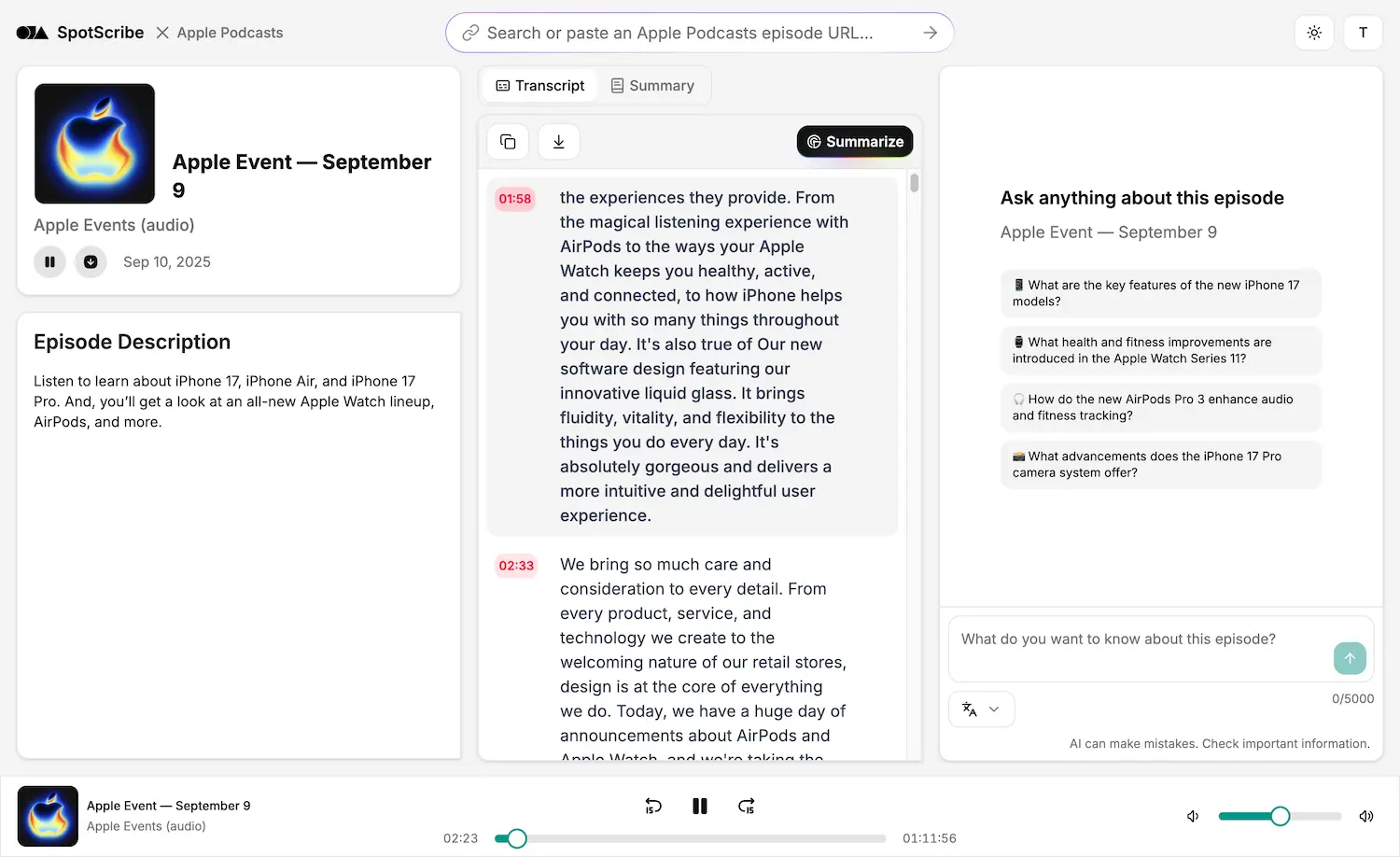Open the T profile avatar
Viewport: 1400px width, 857px height.
click(1363, 32)
